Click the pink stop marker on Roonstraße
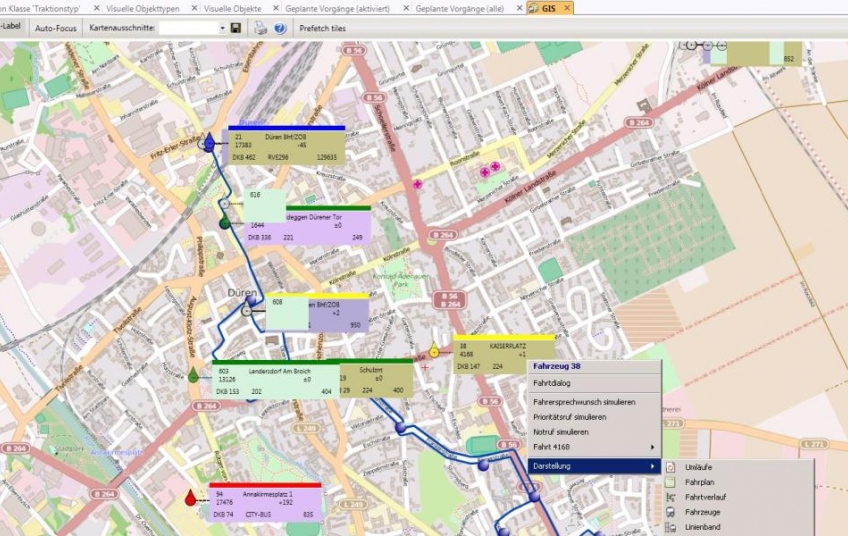 [417, 184]
